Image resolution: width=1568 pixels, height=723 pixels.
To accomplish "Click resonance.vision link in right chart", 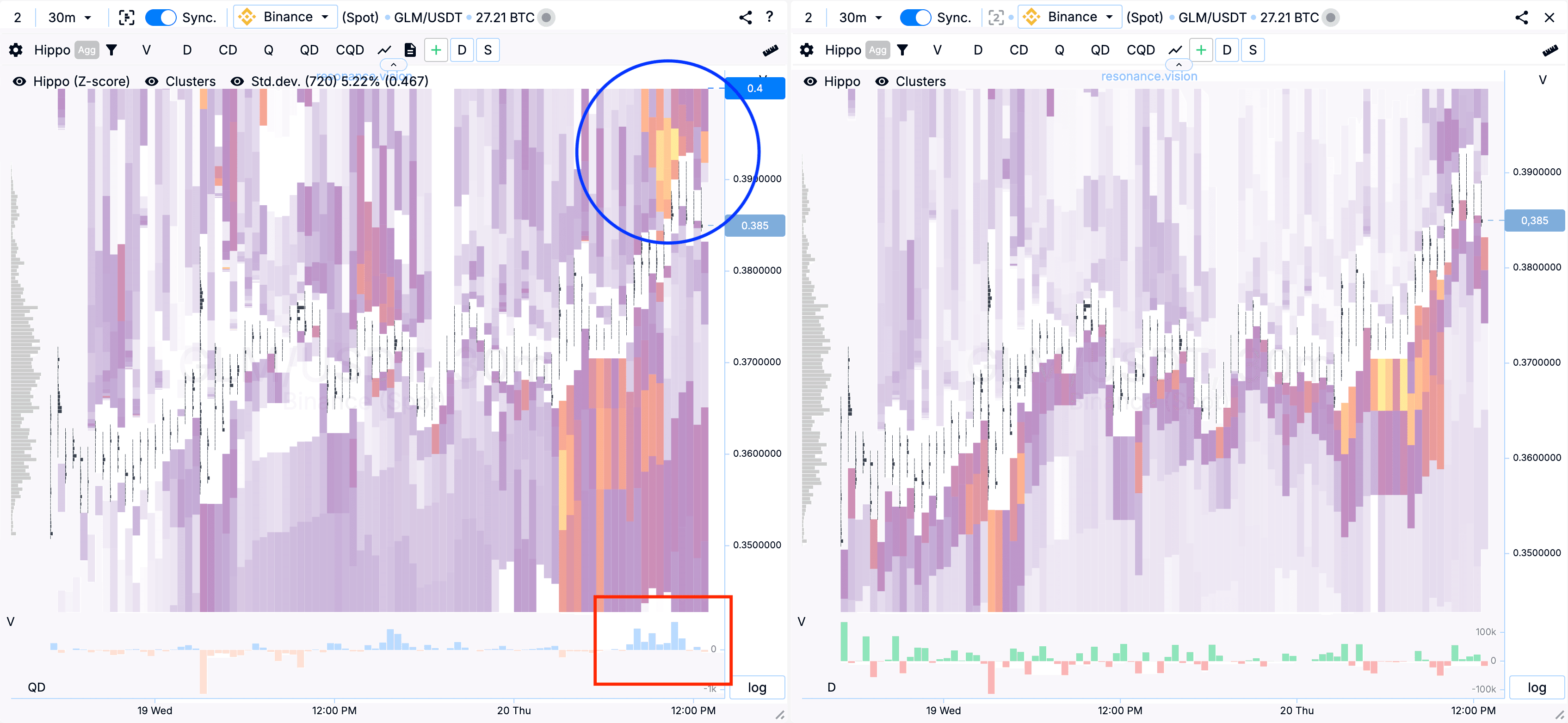I will point(1149,76).
